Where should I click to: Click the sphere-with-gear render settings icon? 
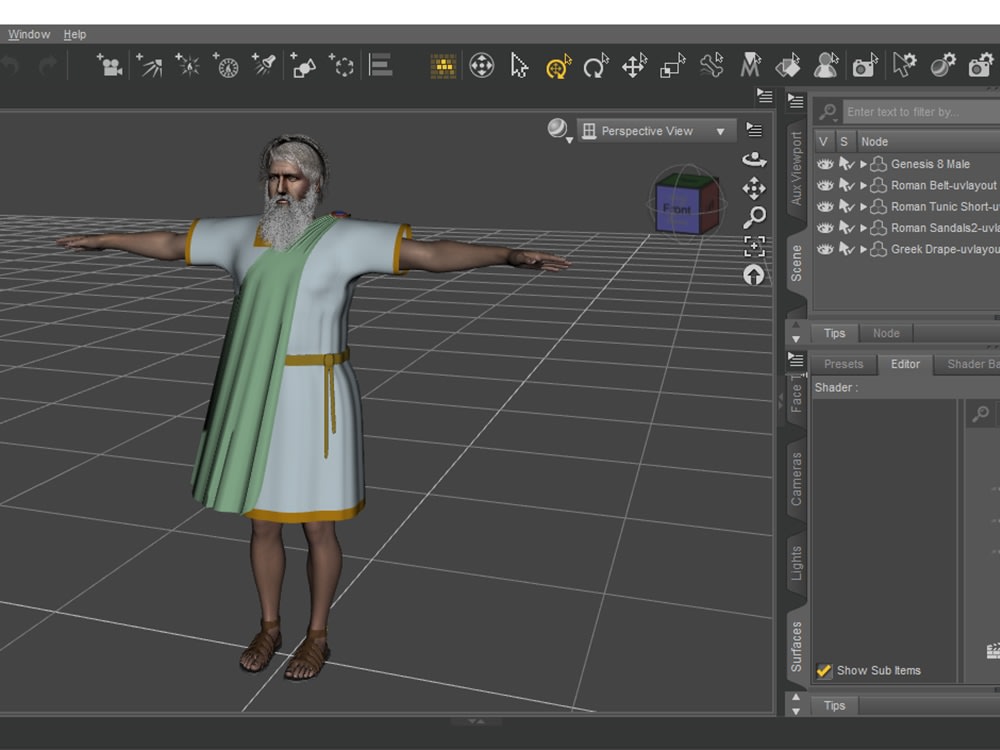pyautogui.click(x=943, y=66)
